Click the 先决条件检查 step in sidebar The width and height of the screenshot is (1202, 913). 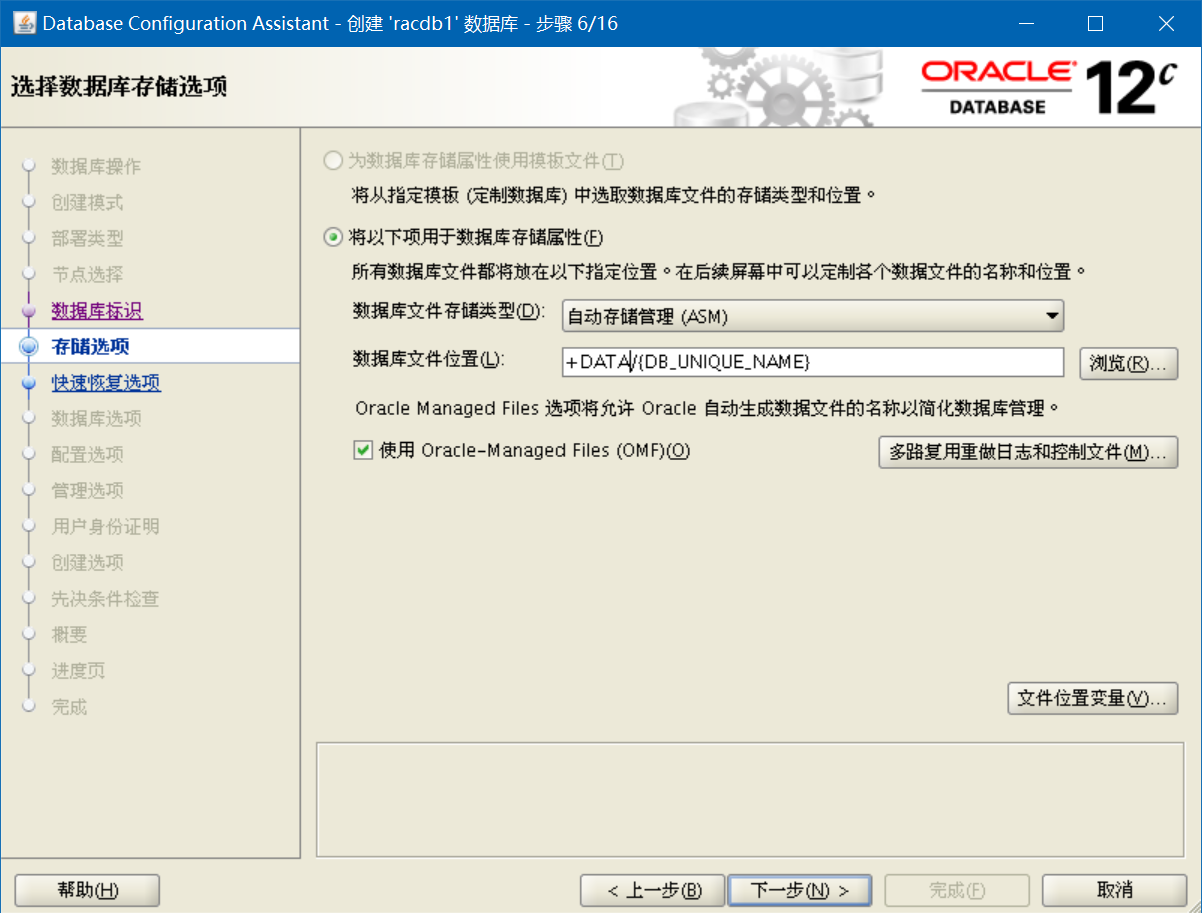105,599
